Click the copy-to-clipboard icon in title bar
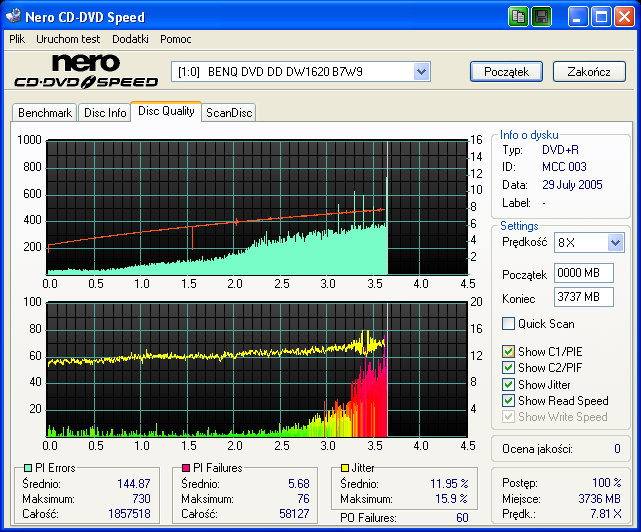Screen dimensions: 641x532 [518, 17]
